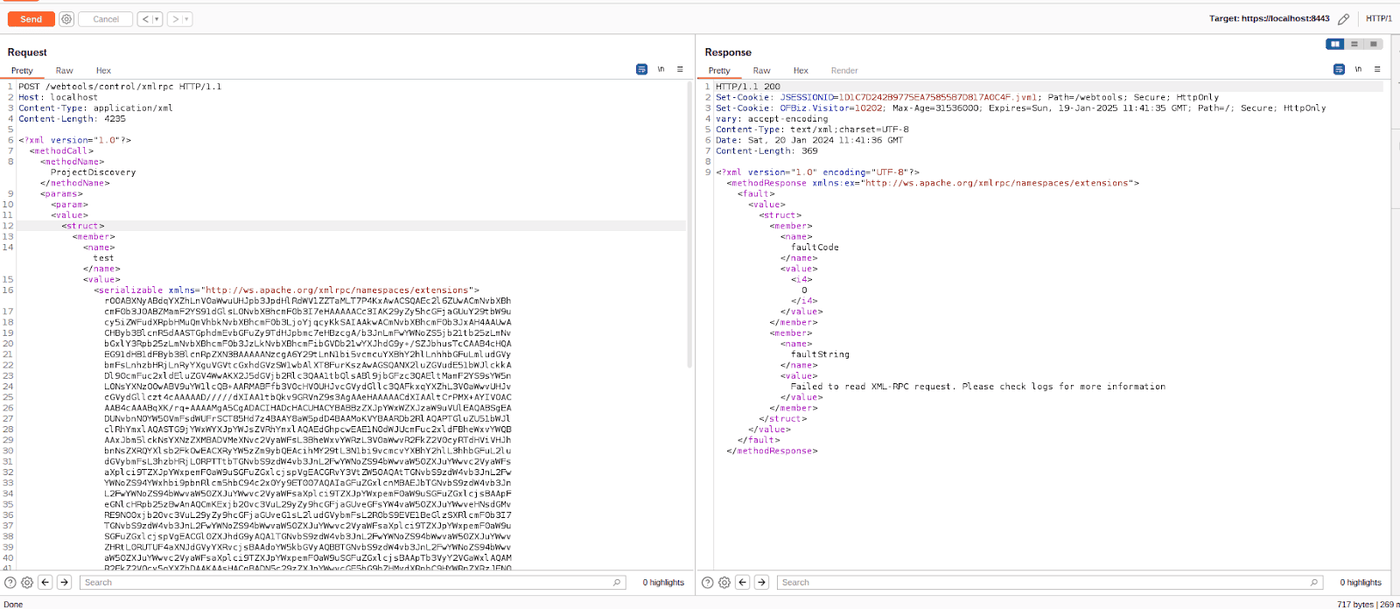Select the Response Pretty tab
Screen dimensions: 1400x609
tap(719, 70)
